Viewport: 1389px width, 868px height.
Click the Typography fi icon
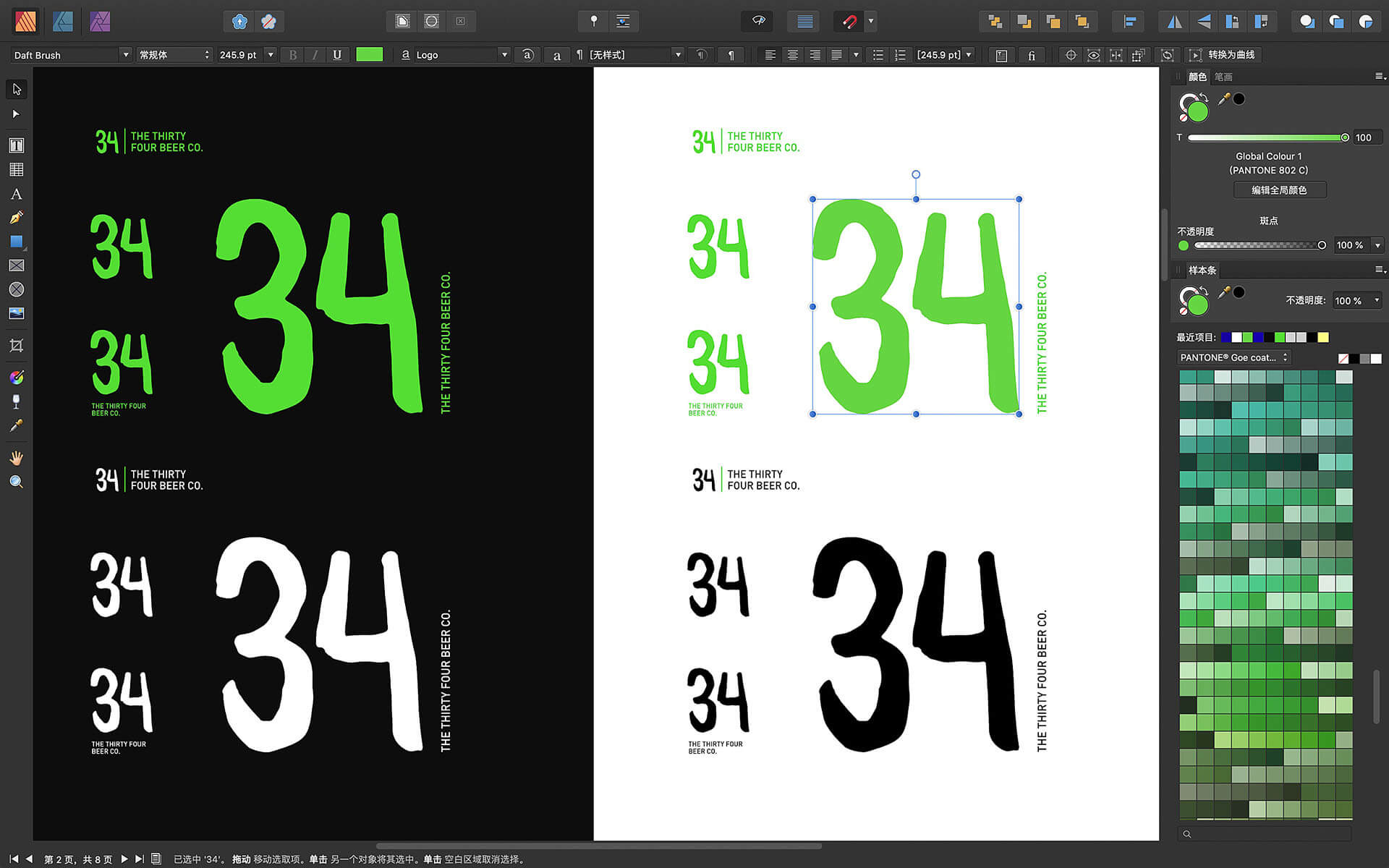[1032, 55]
